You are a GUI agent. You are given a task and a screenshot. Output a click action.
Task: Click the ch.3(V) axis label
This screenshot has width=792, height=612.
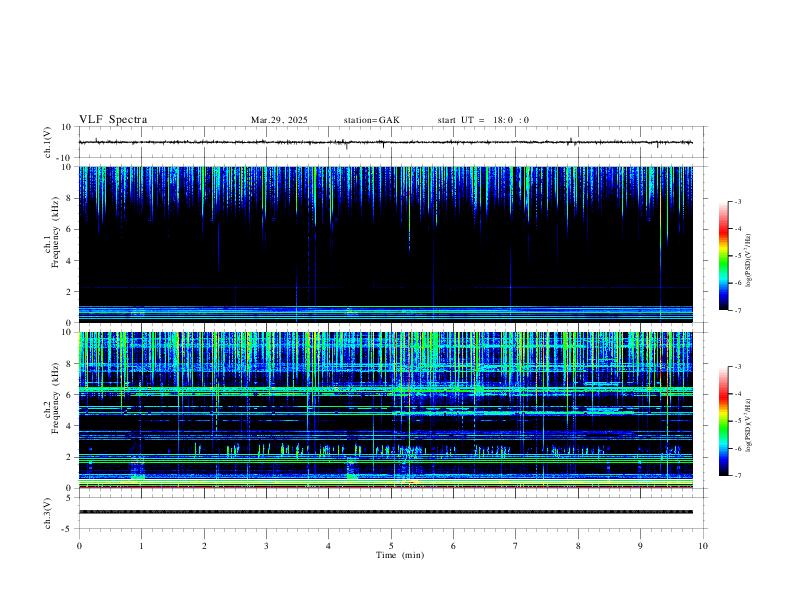tap(48, 514)
